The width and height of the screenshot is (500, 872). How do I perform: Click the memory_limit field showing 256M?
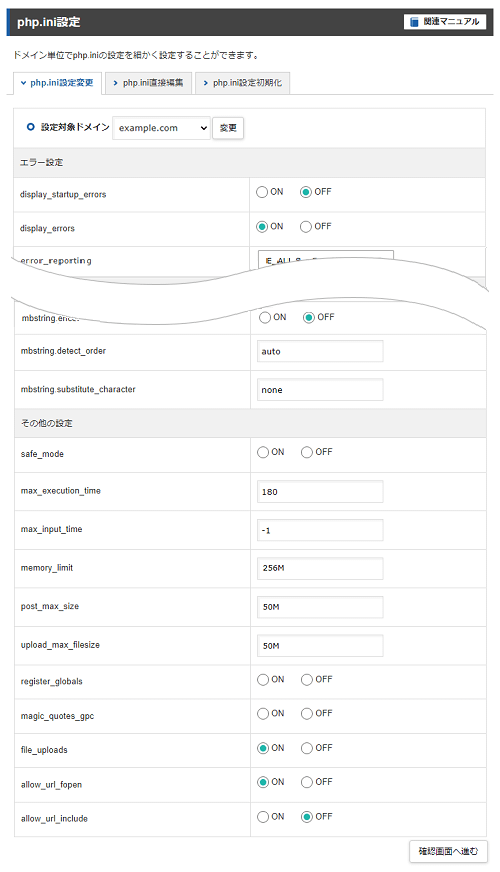[320, 568]
